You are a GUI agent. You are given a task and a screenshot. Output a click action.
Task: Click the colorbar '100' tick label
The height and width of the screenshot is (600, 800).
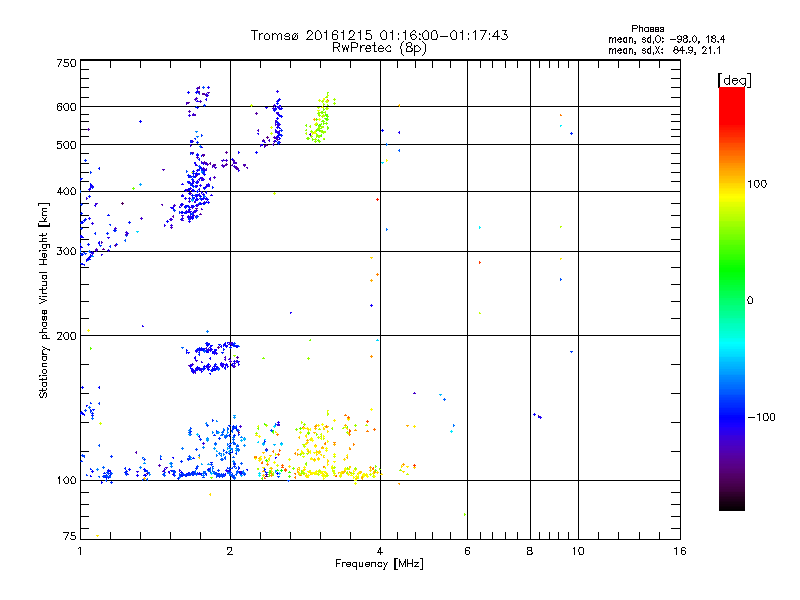(x=757, y=184)
